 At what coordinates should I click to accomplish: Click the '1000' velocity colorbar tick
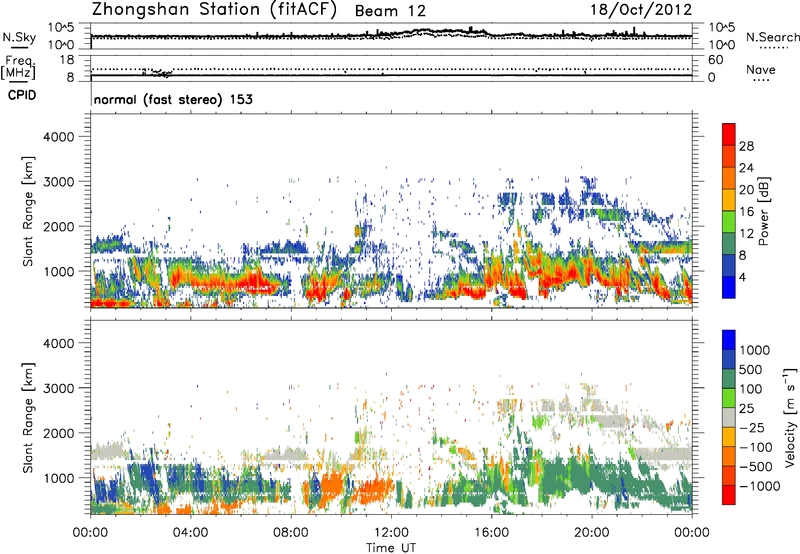coord(755,350)
